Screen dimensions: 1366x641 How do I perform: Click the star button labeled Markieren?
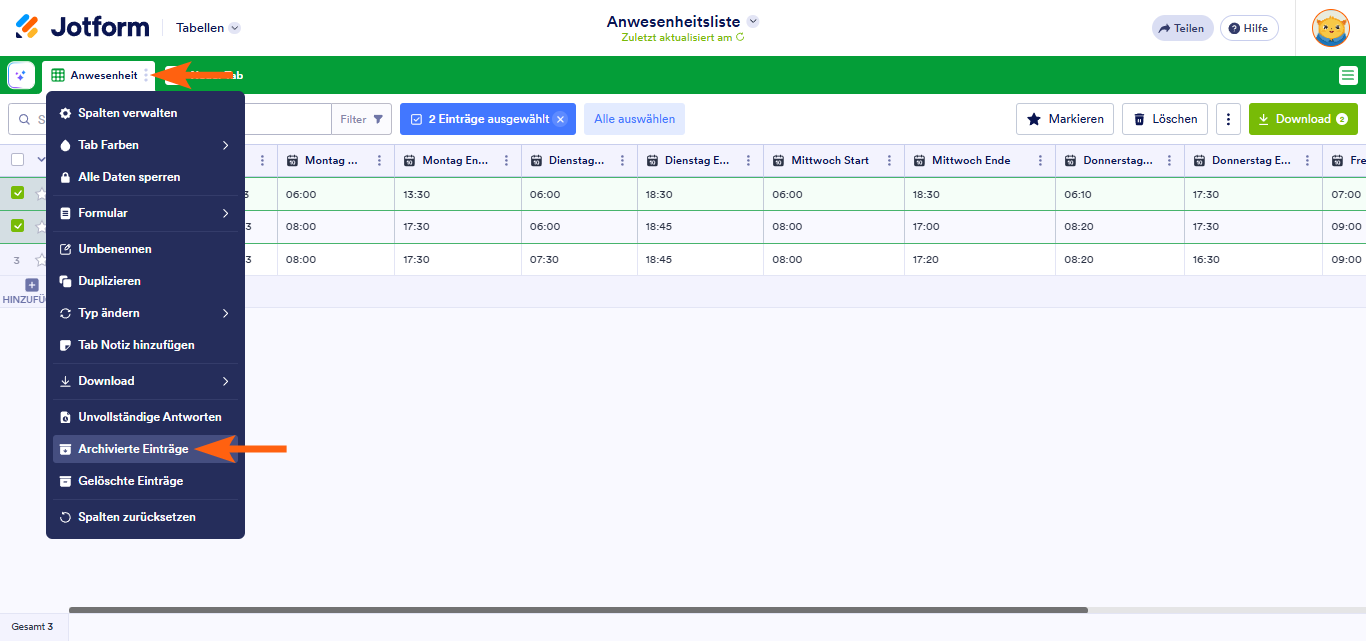(1065, 119)
